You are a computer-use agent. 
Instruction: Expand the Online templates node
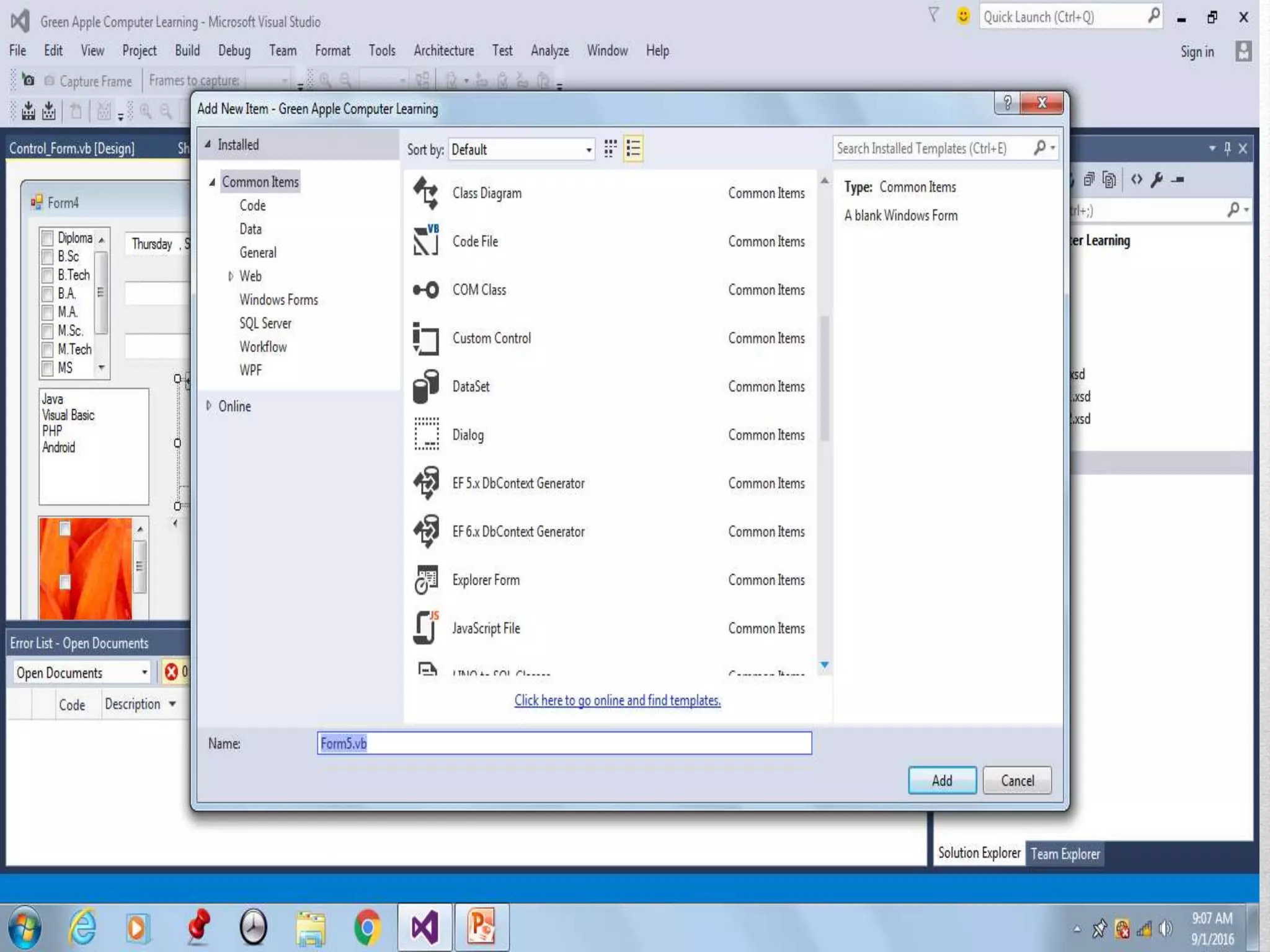point(209,406)
